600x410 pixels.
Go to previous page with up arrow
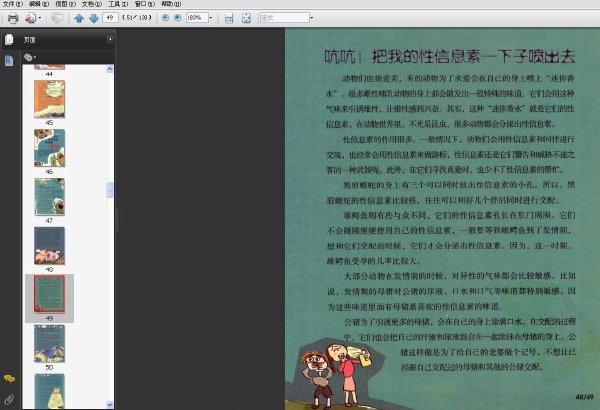click(x=79, y=18)
